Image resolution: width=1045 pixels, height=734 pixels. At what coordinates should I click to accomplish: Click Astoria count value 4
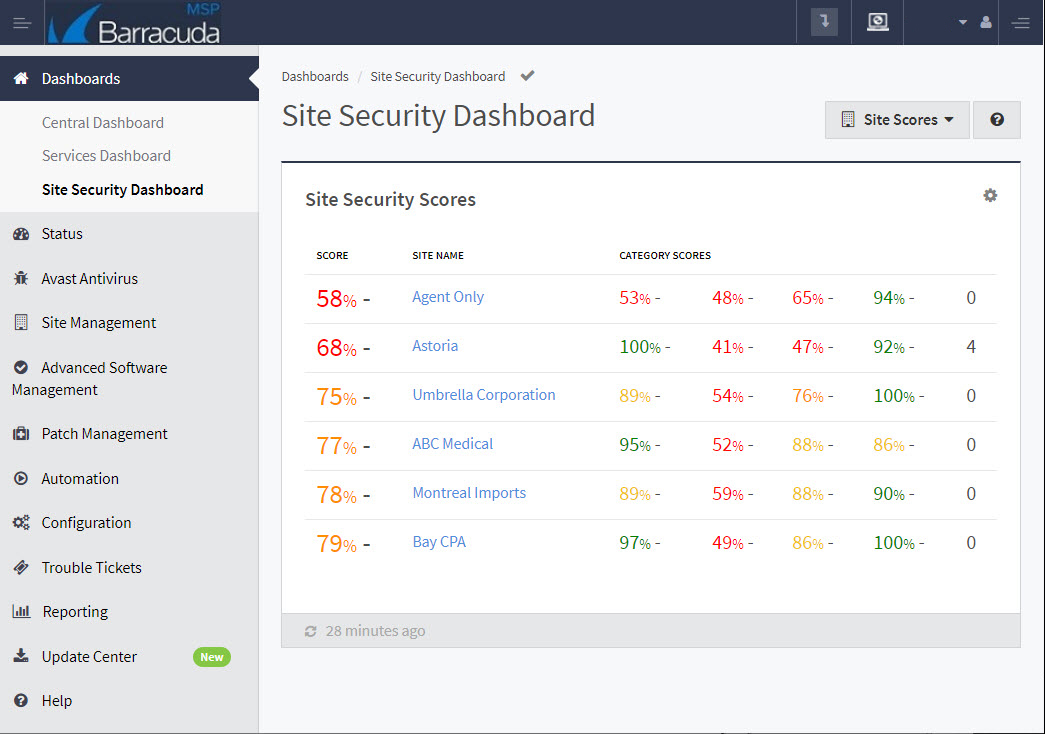point(971,347)
